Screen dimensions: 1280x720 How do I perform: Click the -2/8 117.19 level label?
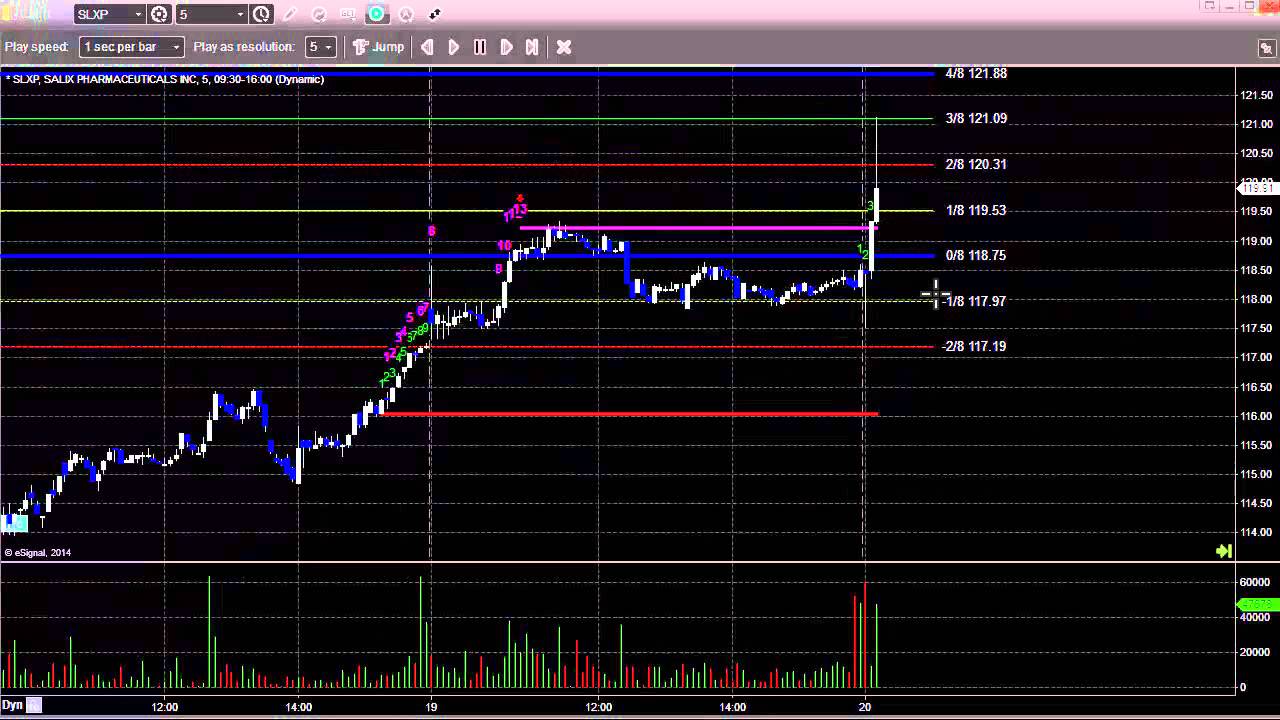point(974,346)
